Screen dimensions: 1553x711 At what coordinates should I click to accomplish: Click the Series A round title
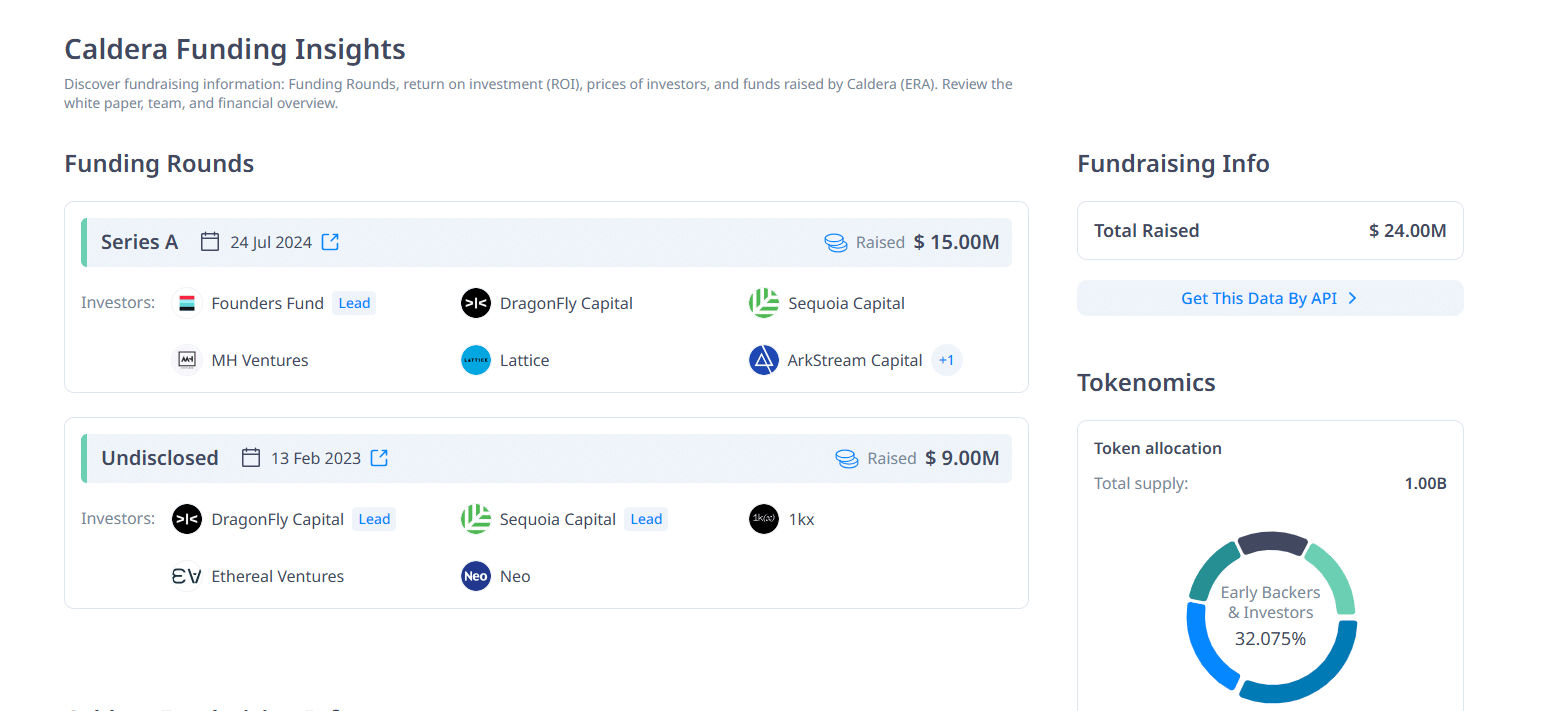(139, 242)
